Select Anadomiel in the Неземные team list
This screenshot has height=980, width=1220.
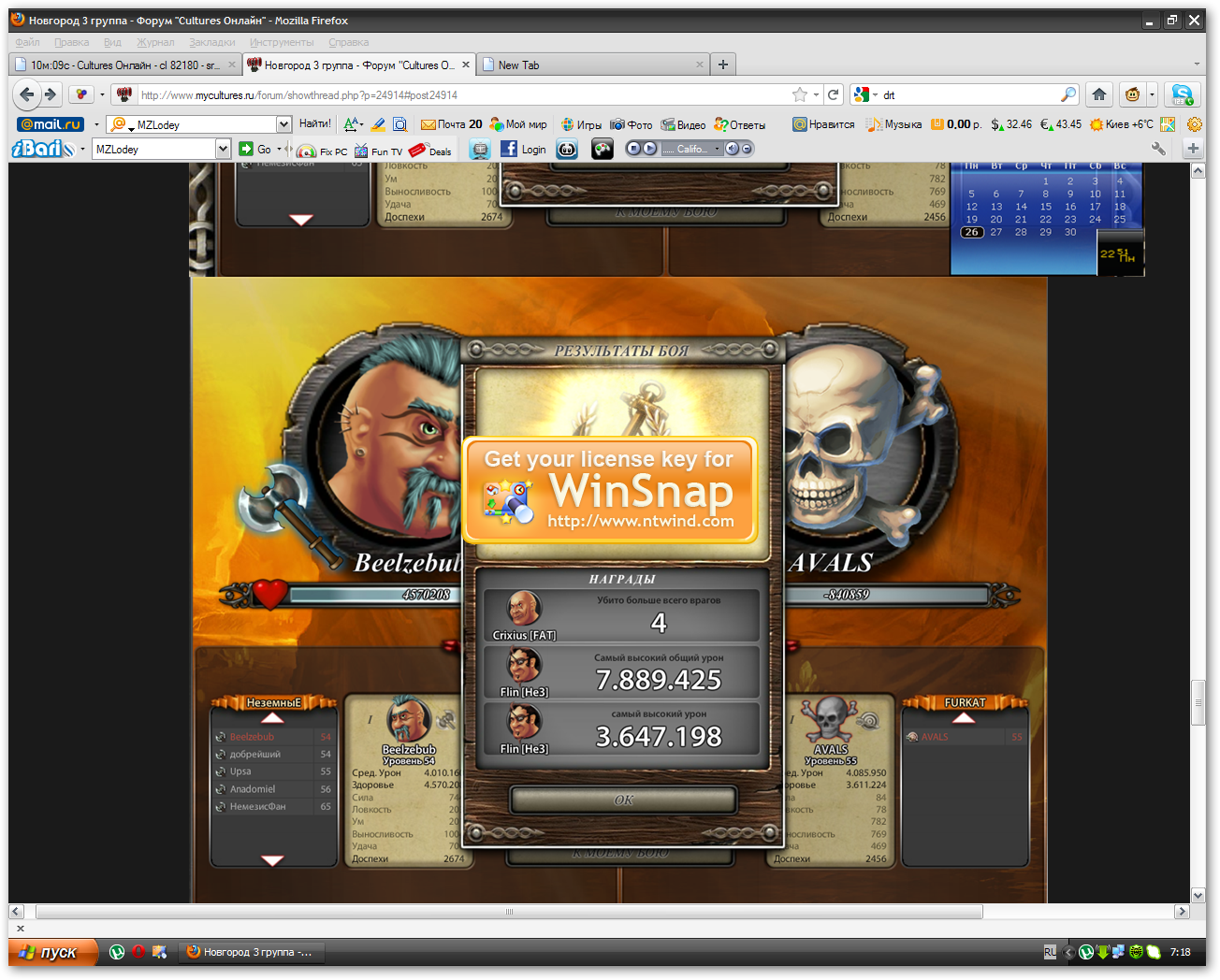273,789
